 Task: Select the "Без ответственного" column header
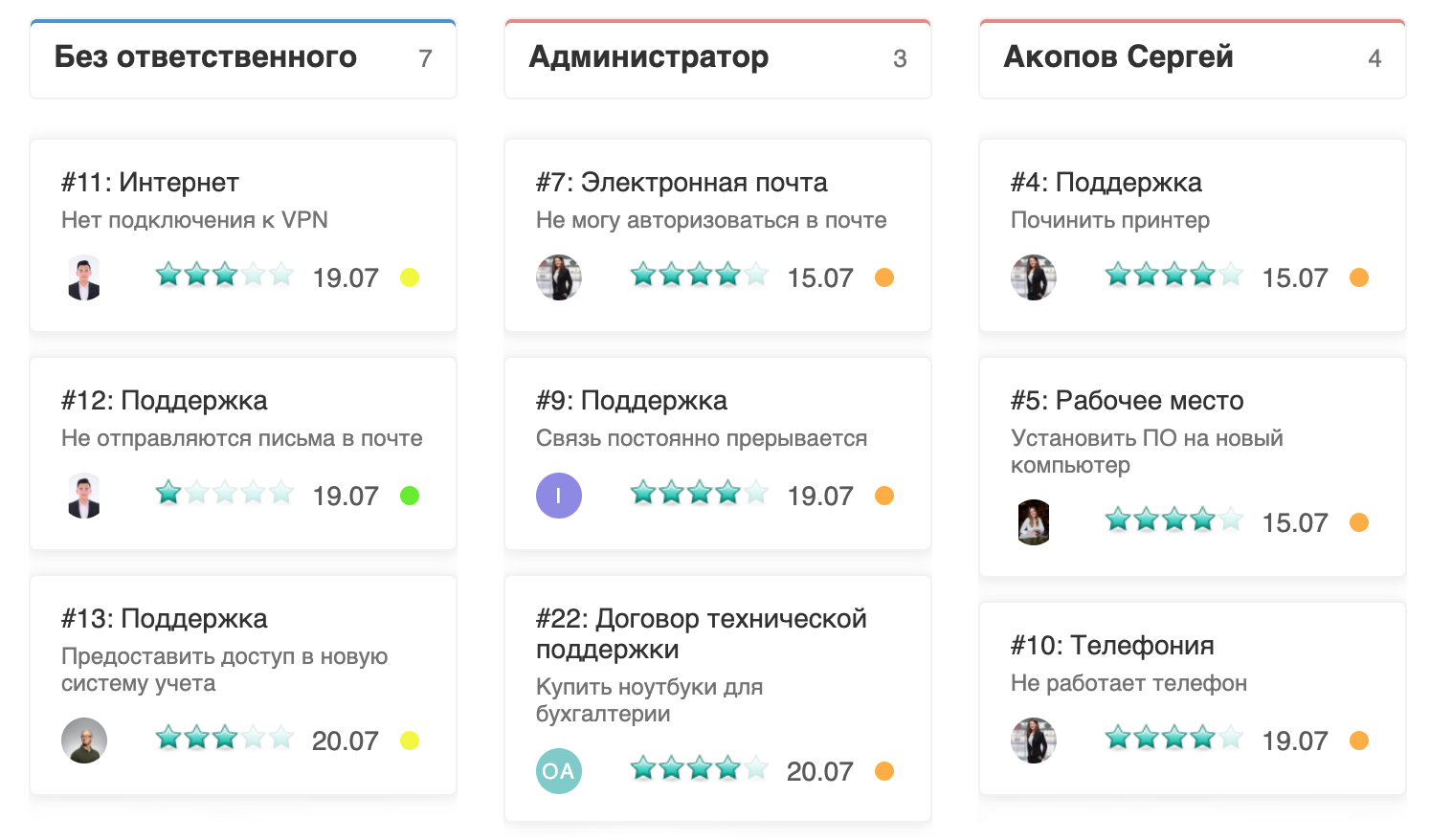point(205,57)
